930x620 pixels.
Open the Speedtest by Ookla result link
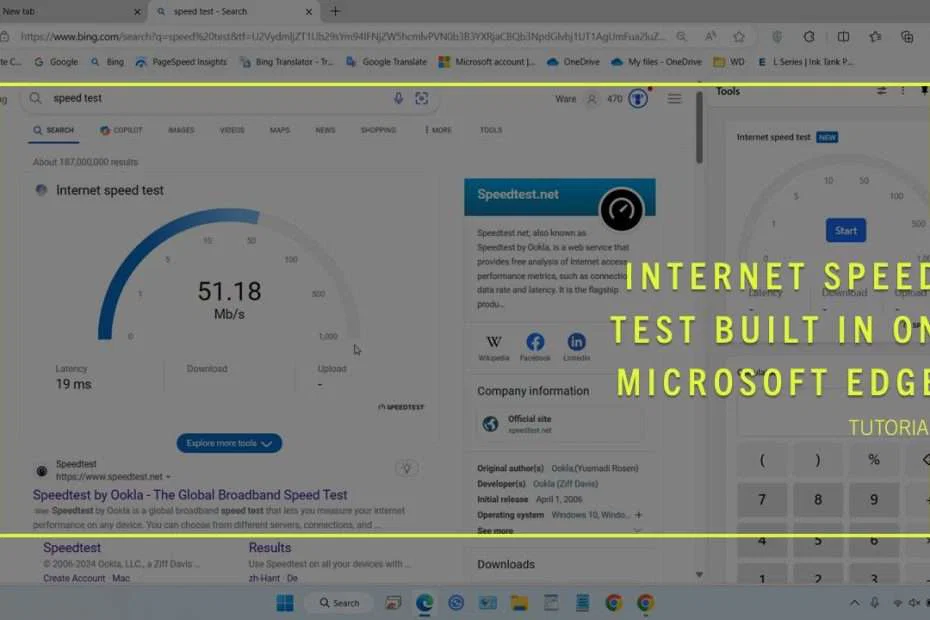point(190,494)
